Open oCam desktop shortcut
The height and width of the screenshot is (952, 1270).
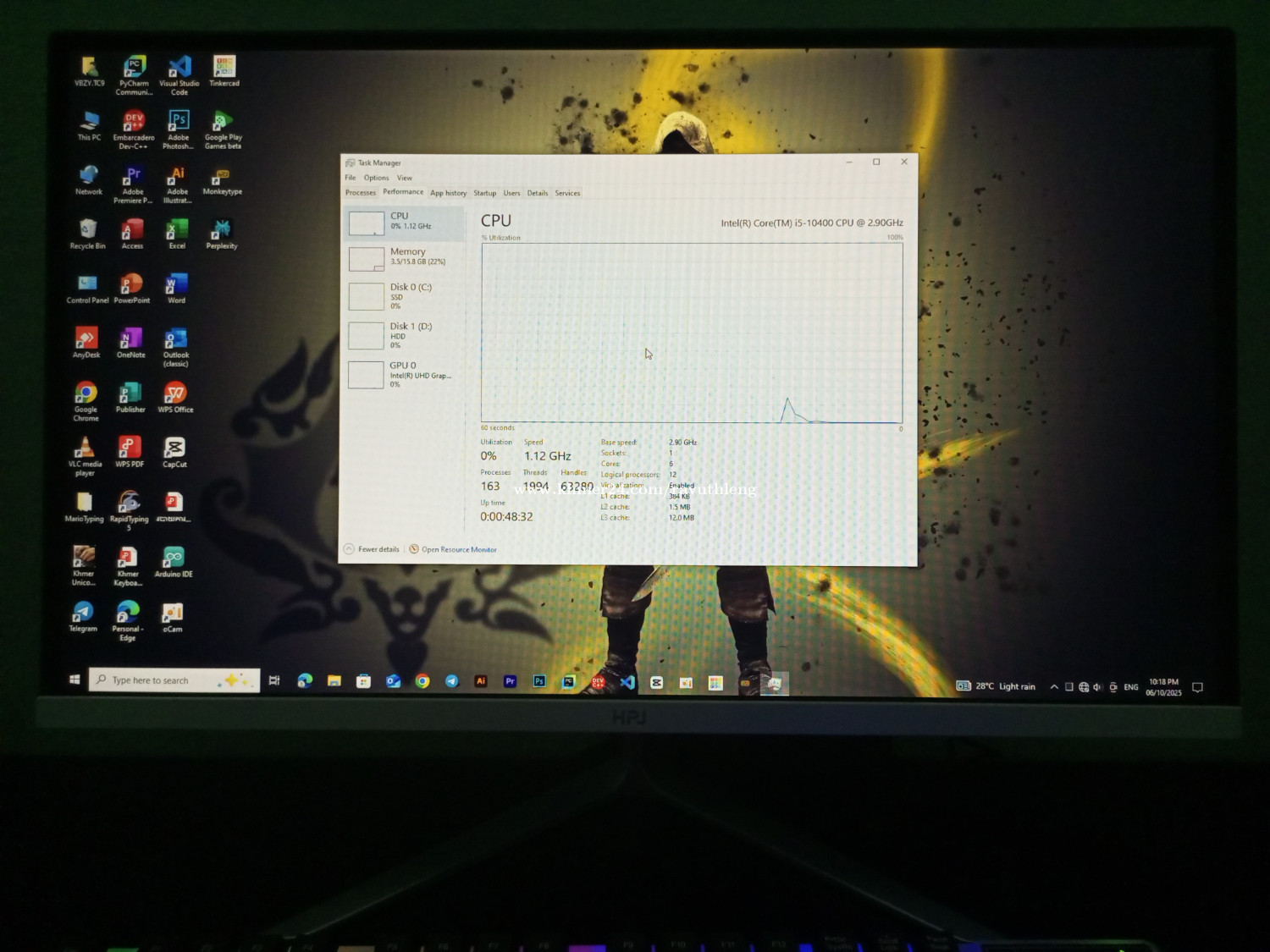click(173, 617)
